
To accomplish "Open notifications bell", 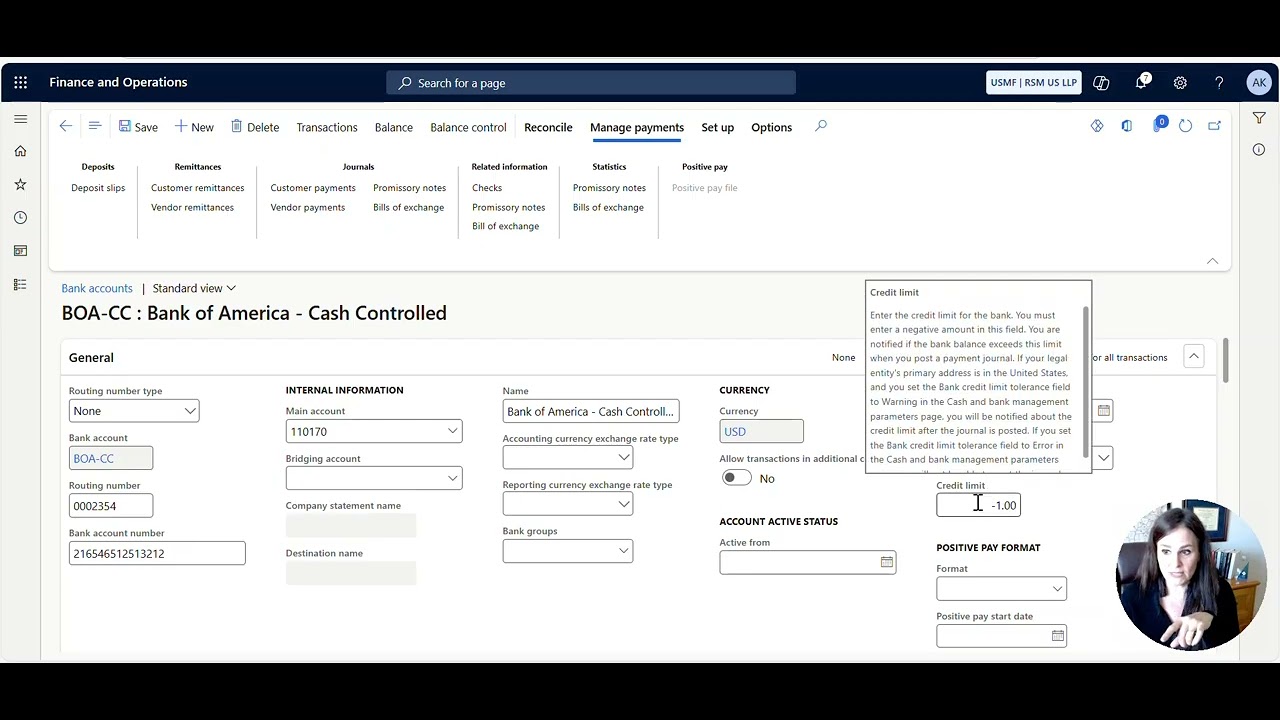I will [x=1141, y=83].
